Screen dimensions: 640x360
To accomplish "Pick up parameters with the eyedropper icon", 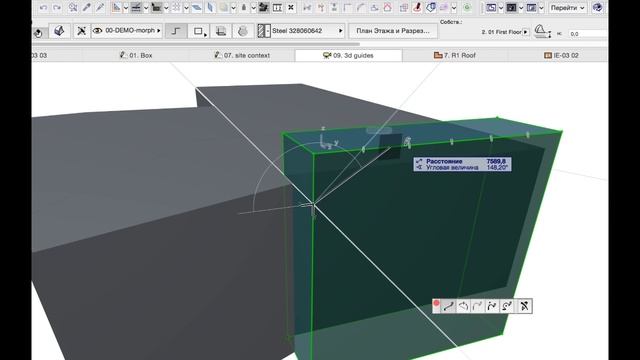I will point(87,7).
